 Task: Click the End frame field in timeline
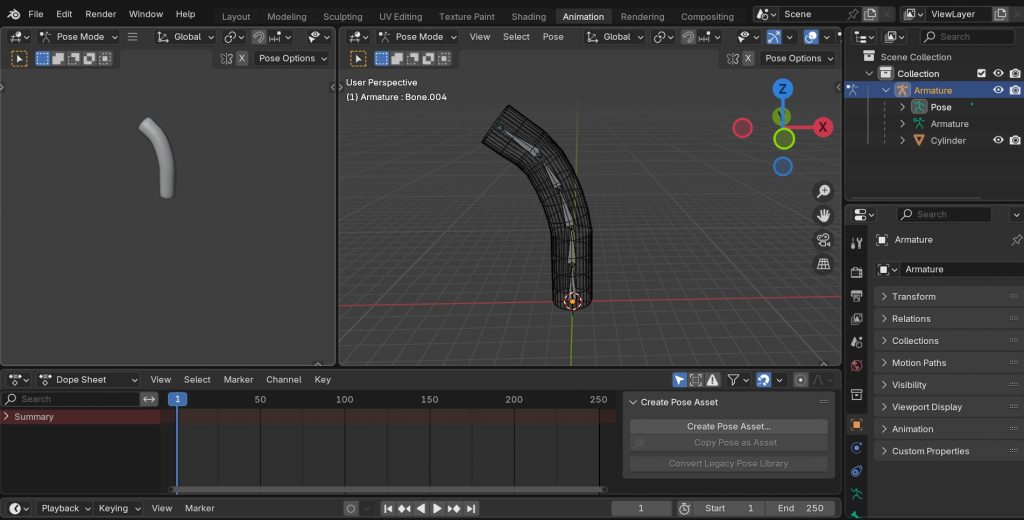[x=801, y=508]
